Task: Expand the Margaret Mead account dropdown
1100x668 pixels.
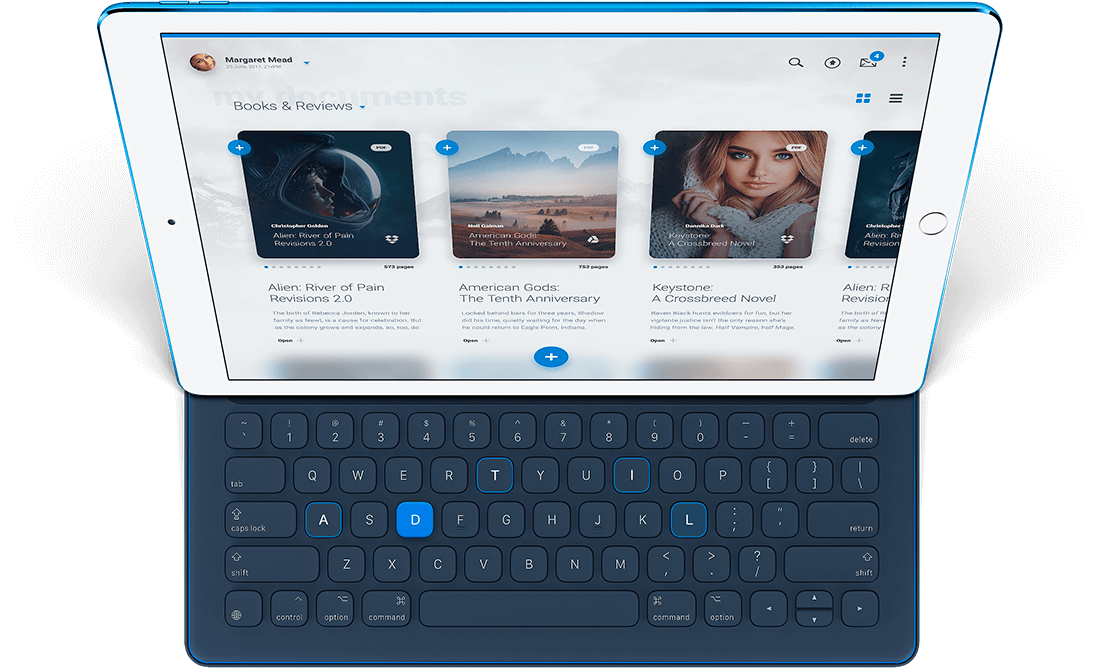Action: (306, 63)
